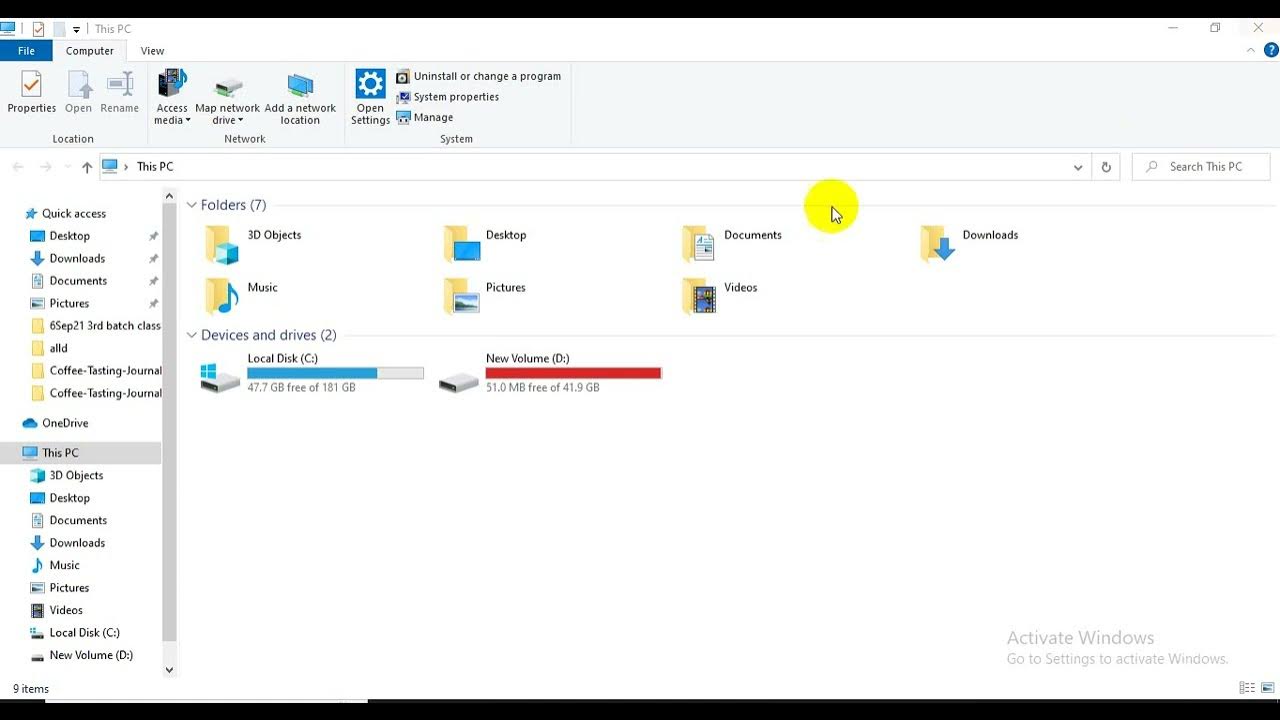Click the Open ribbon icon
This screenshot has height=720, width=1280.
[x=78, y=92]
